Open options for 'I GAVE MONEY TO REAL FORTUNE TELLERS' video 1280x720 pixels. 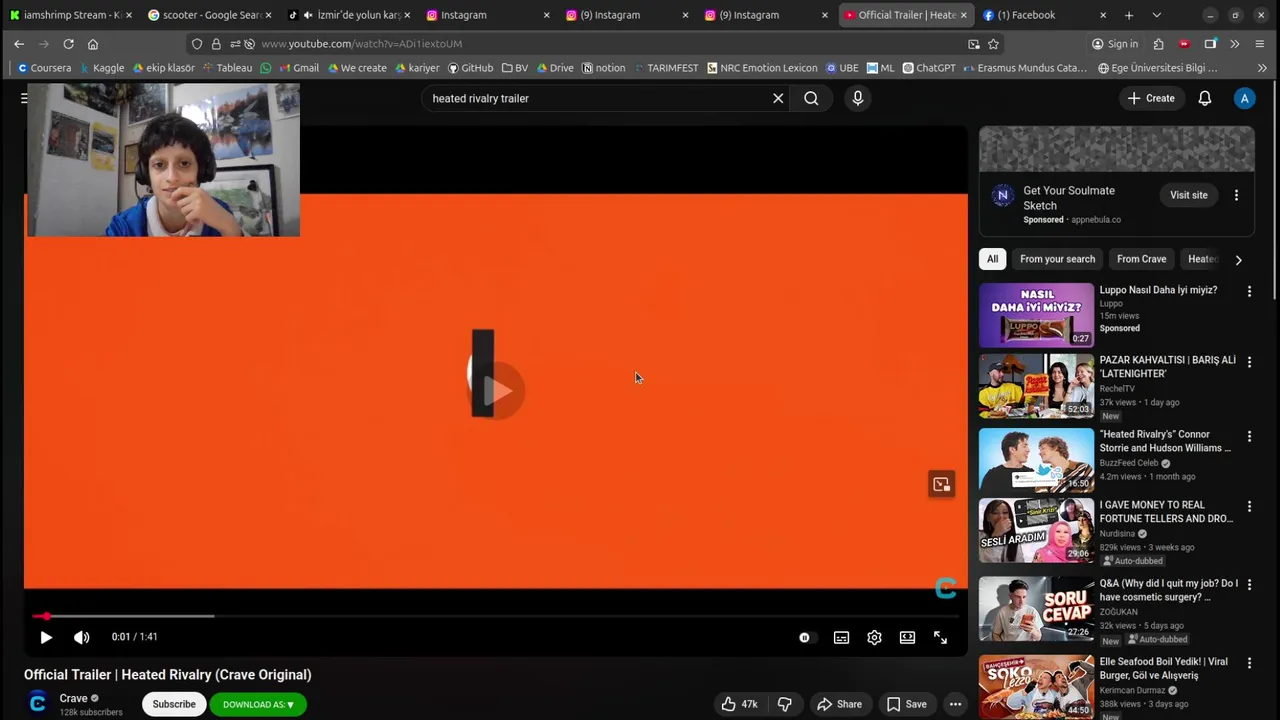tap(1249, 507)
